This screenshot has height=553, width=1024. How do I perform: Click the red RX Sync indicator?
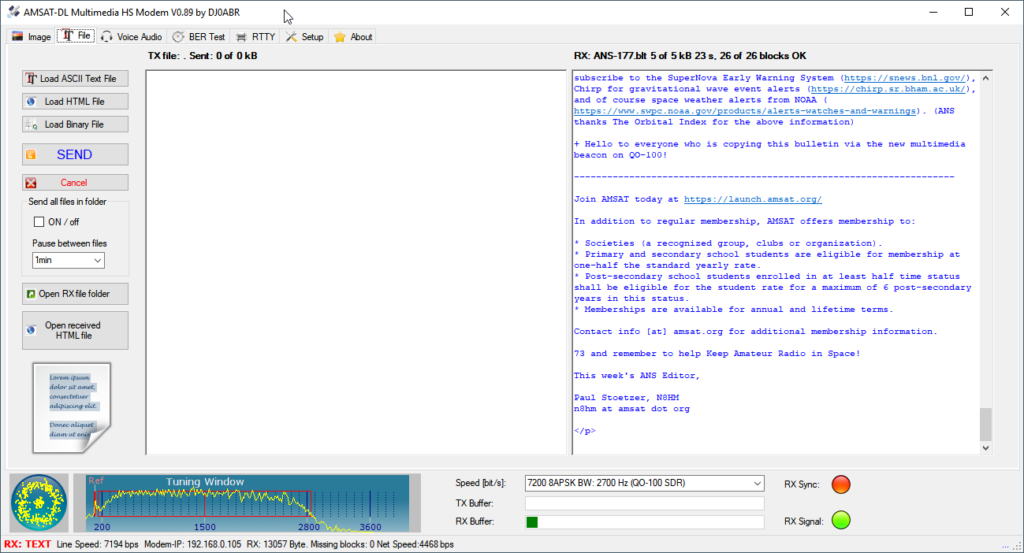coord(841,484)
